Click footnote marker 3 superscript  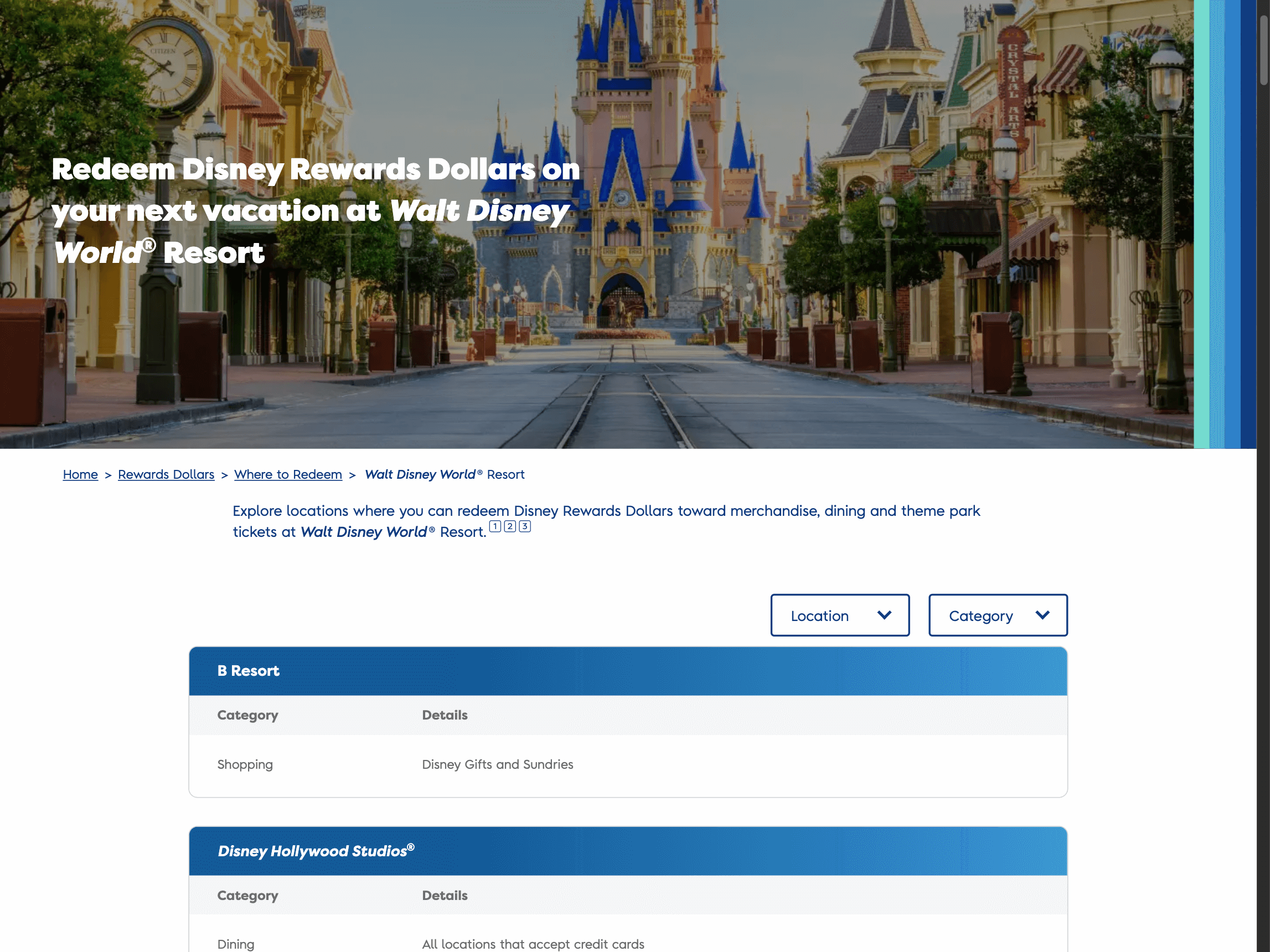(x=525, y=526)
